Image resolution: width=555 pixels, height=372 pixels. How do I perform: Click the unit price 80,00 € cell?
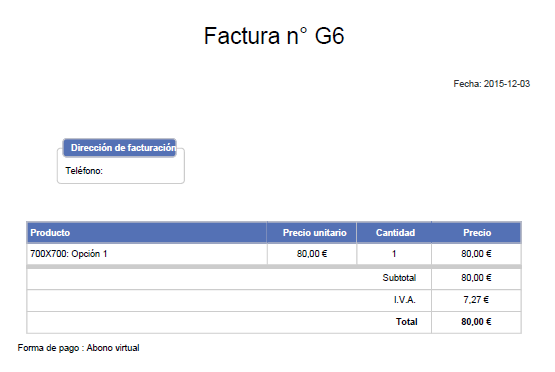coord(312,254)
